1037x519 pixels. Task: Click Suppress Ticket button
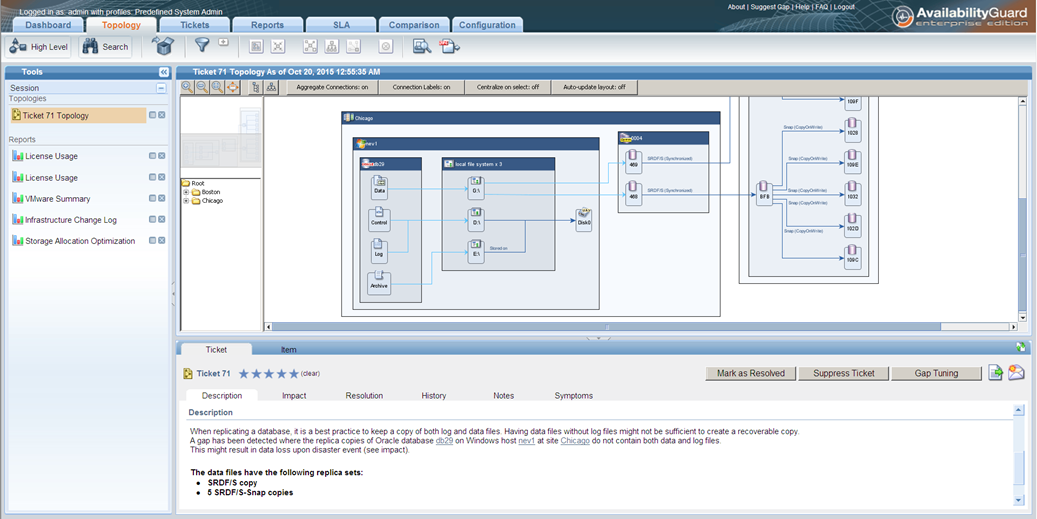(x=843, y=373)
